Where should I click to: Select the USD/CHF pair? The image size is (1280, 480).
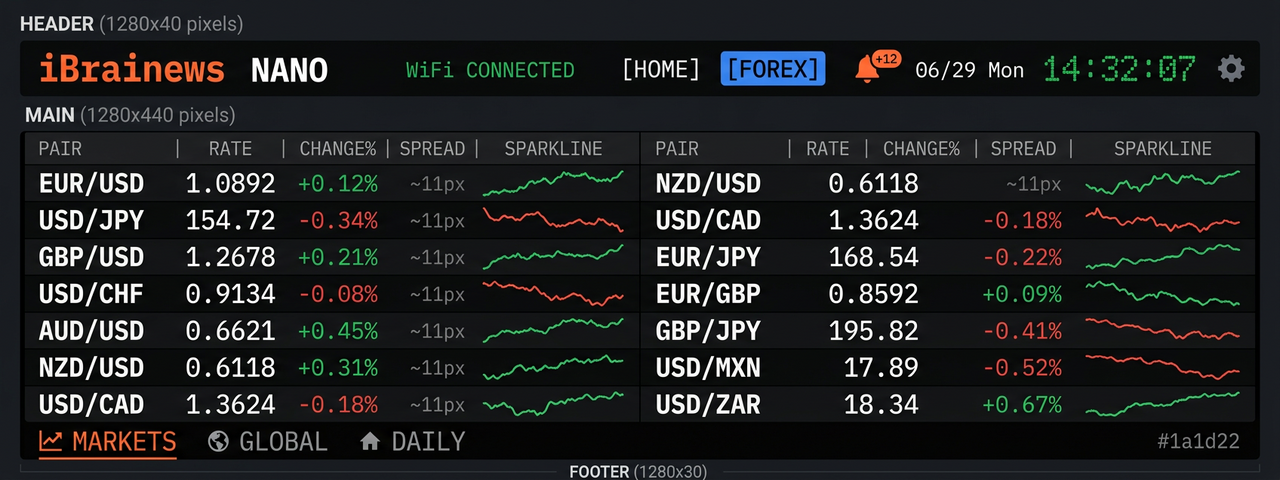tap(91, 294)
